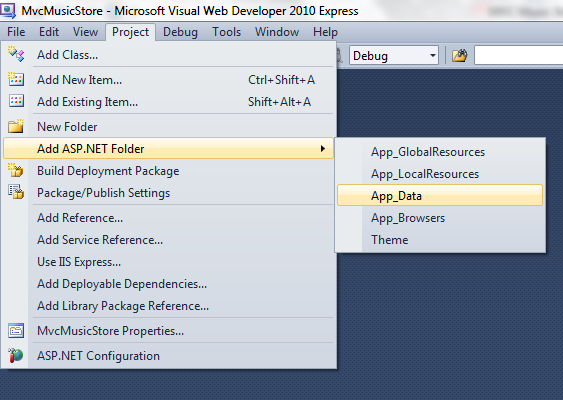Choose Add Library Package Reference... entry

tap(168, 306)
